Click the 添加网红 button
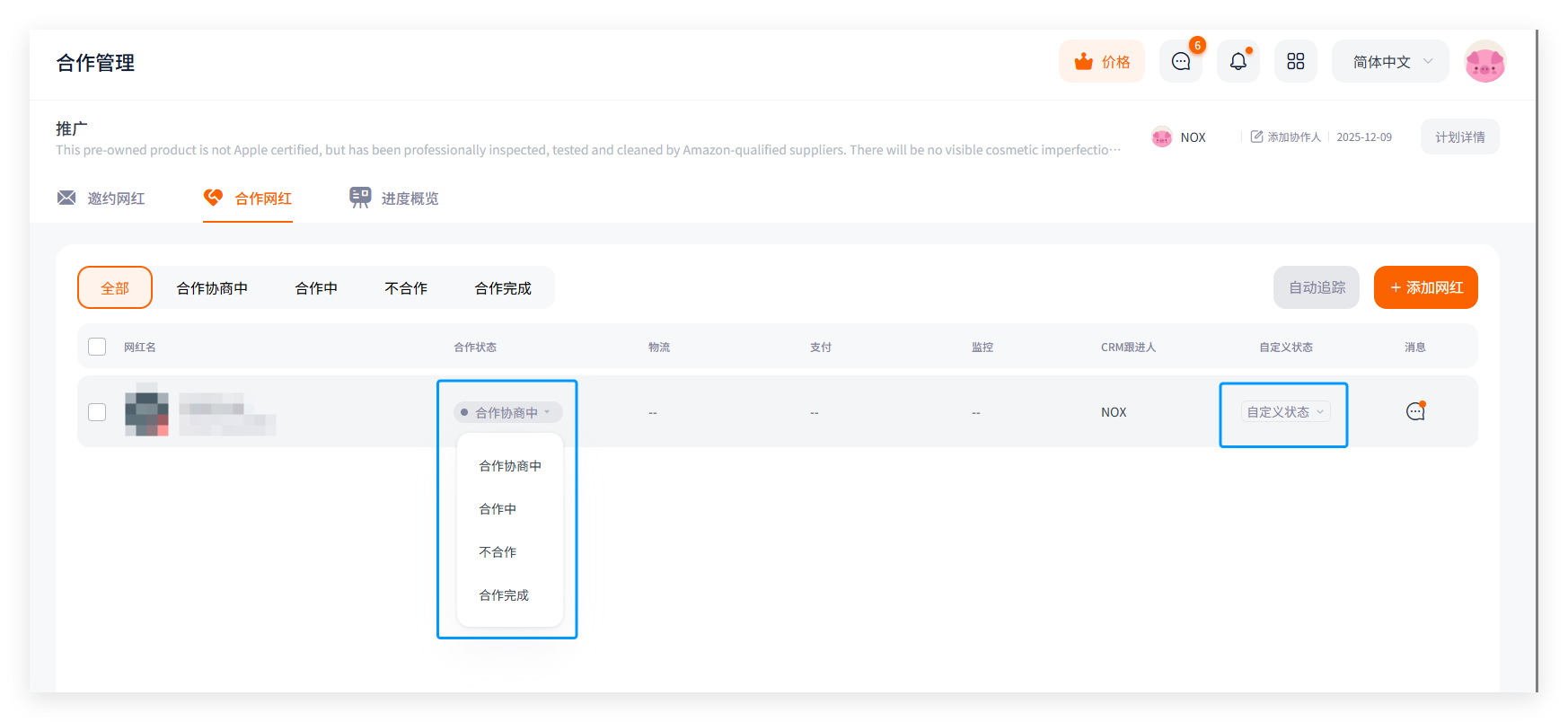1568x722 pixels. [1425, 288]
